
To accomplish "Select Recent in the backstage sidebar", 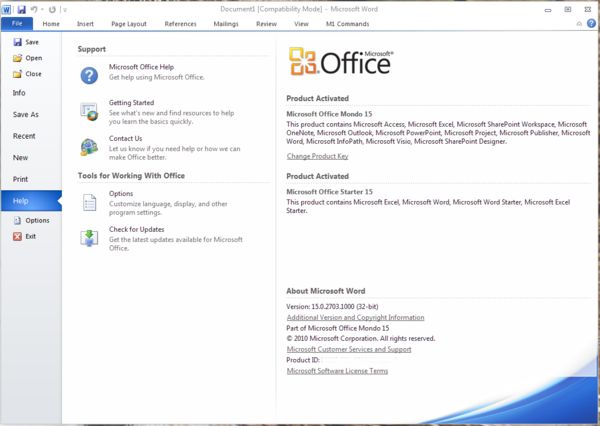I will point(24,136).
